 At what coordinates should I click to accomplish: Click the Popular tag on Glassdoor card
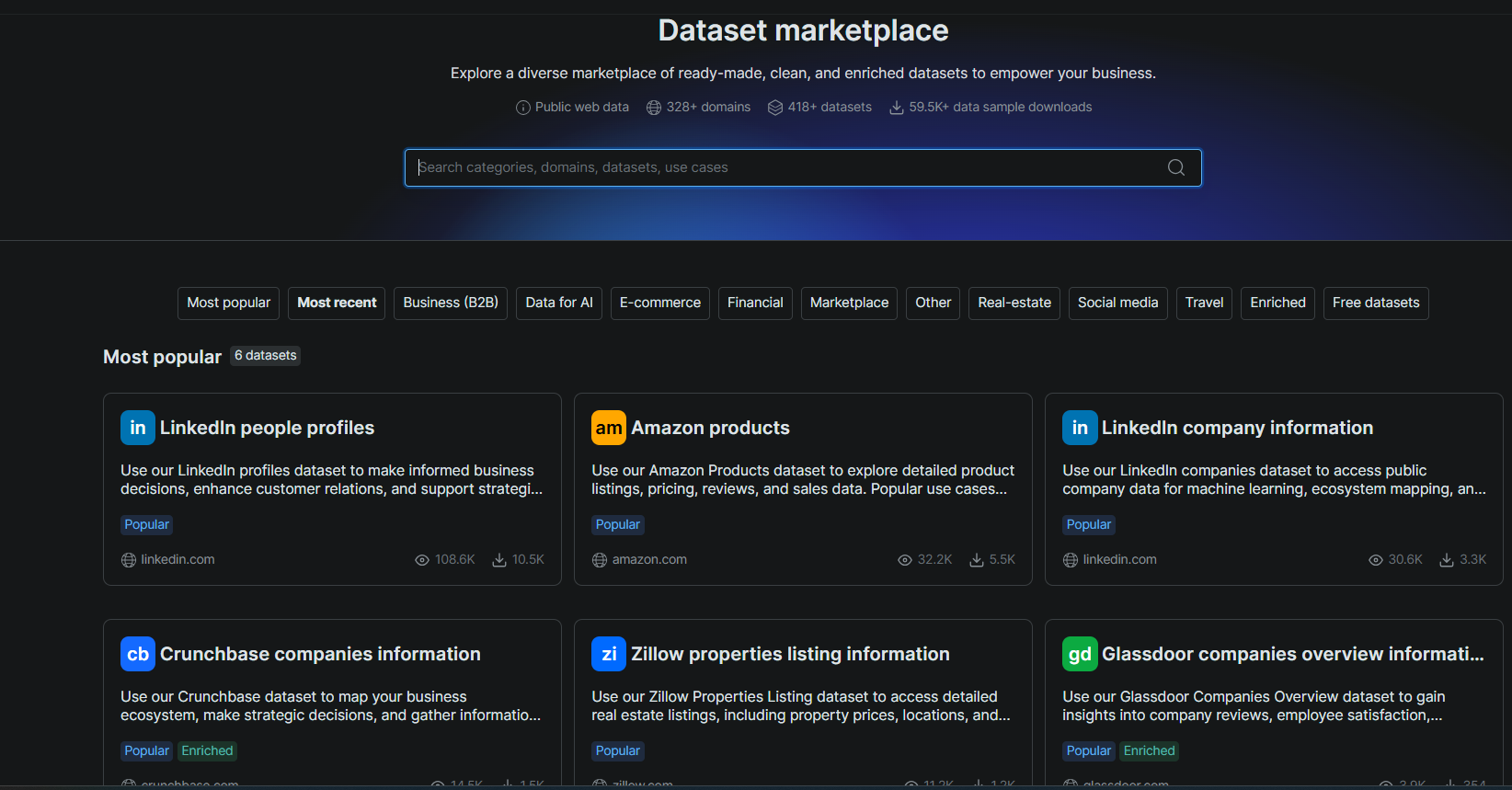(1089, 750)
